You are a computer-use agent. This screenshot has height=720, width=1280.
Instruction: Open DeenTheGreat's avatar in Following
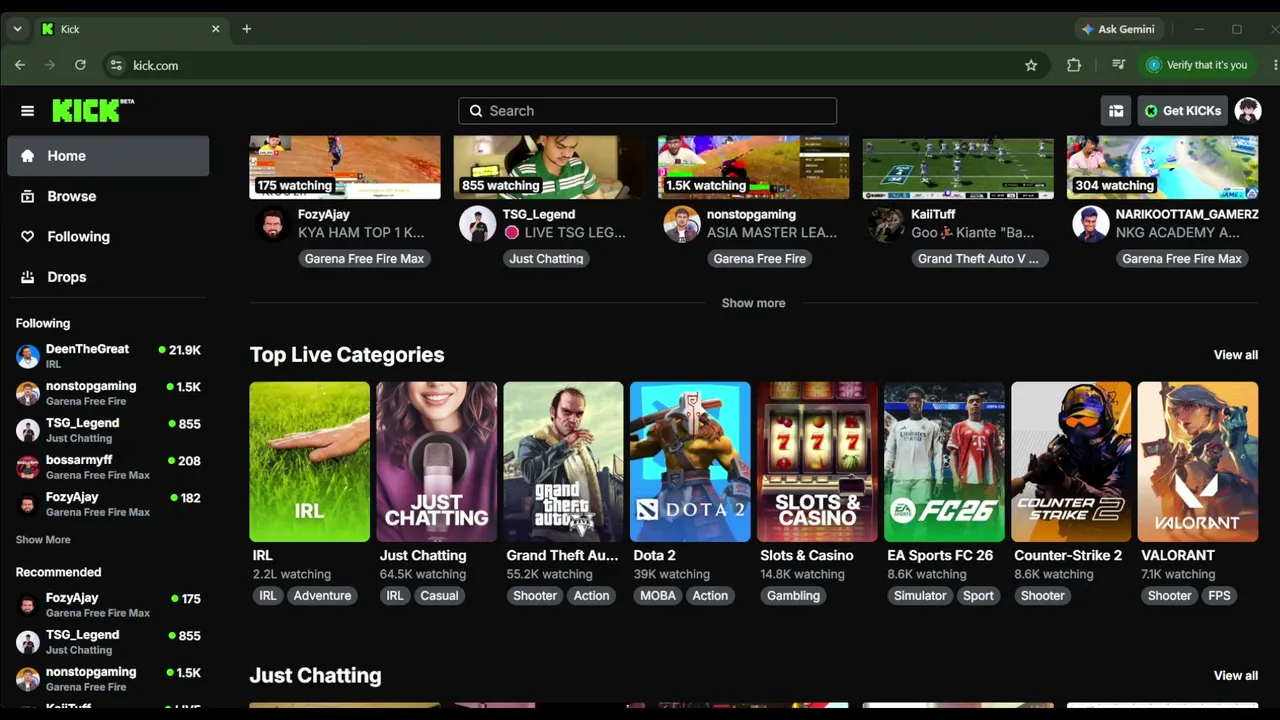28,356
